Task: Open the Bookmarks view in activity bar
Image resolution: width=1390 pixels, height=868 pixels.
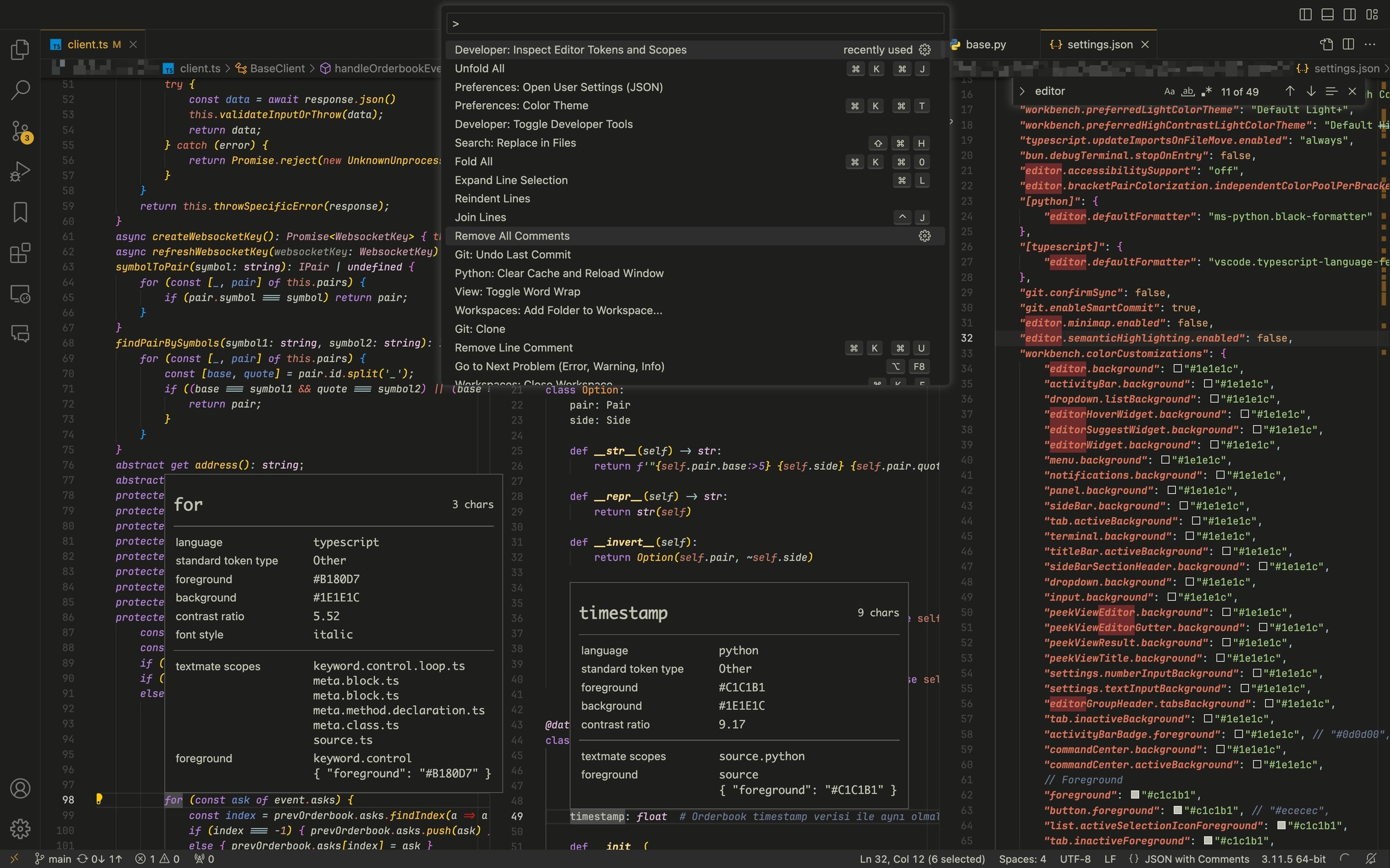Action: [x=20, y=212]
